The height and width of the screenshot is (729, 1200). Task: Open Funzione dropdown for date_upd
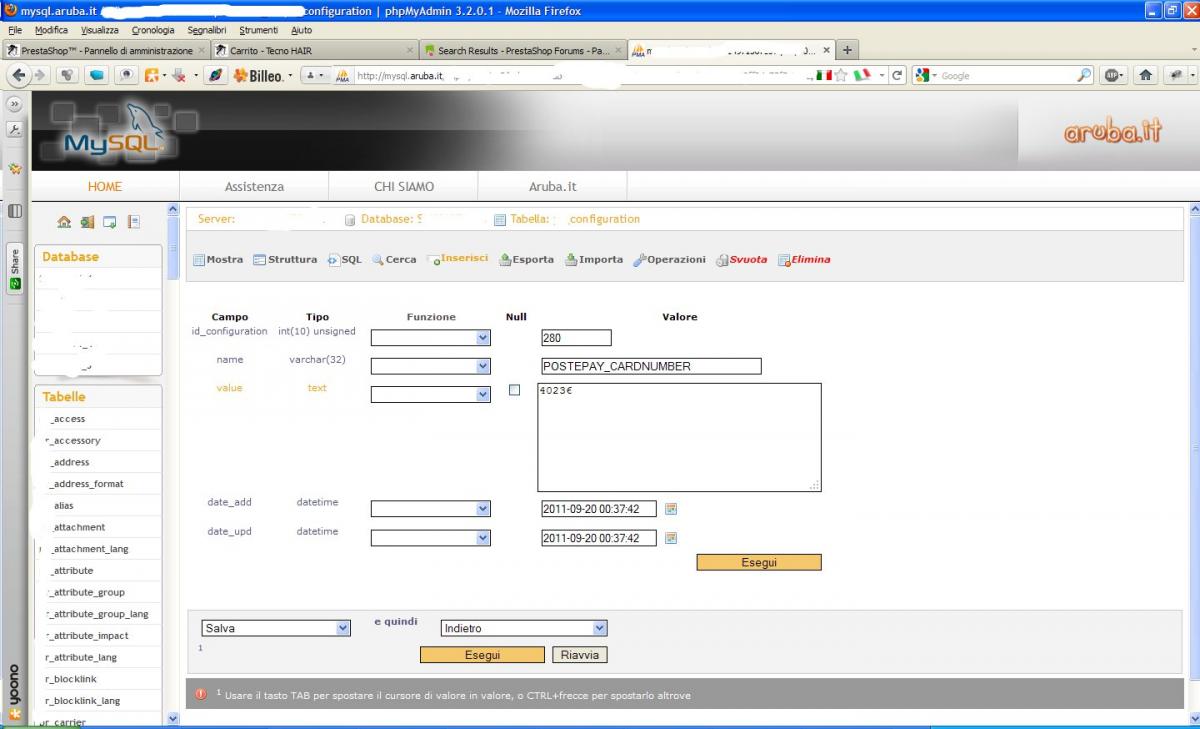click(431, 538)
